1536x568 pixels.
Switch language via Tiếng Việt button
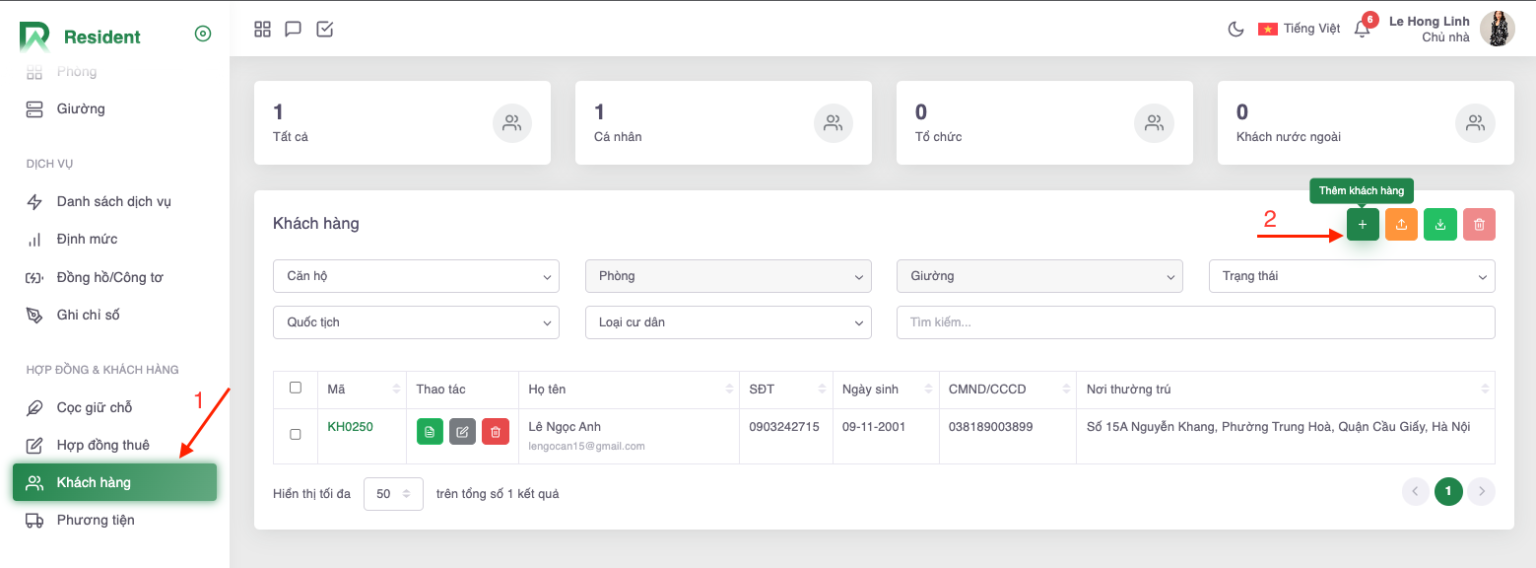click(x=1299, y=29)
